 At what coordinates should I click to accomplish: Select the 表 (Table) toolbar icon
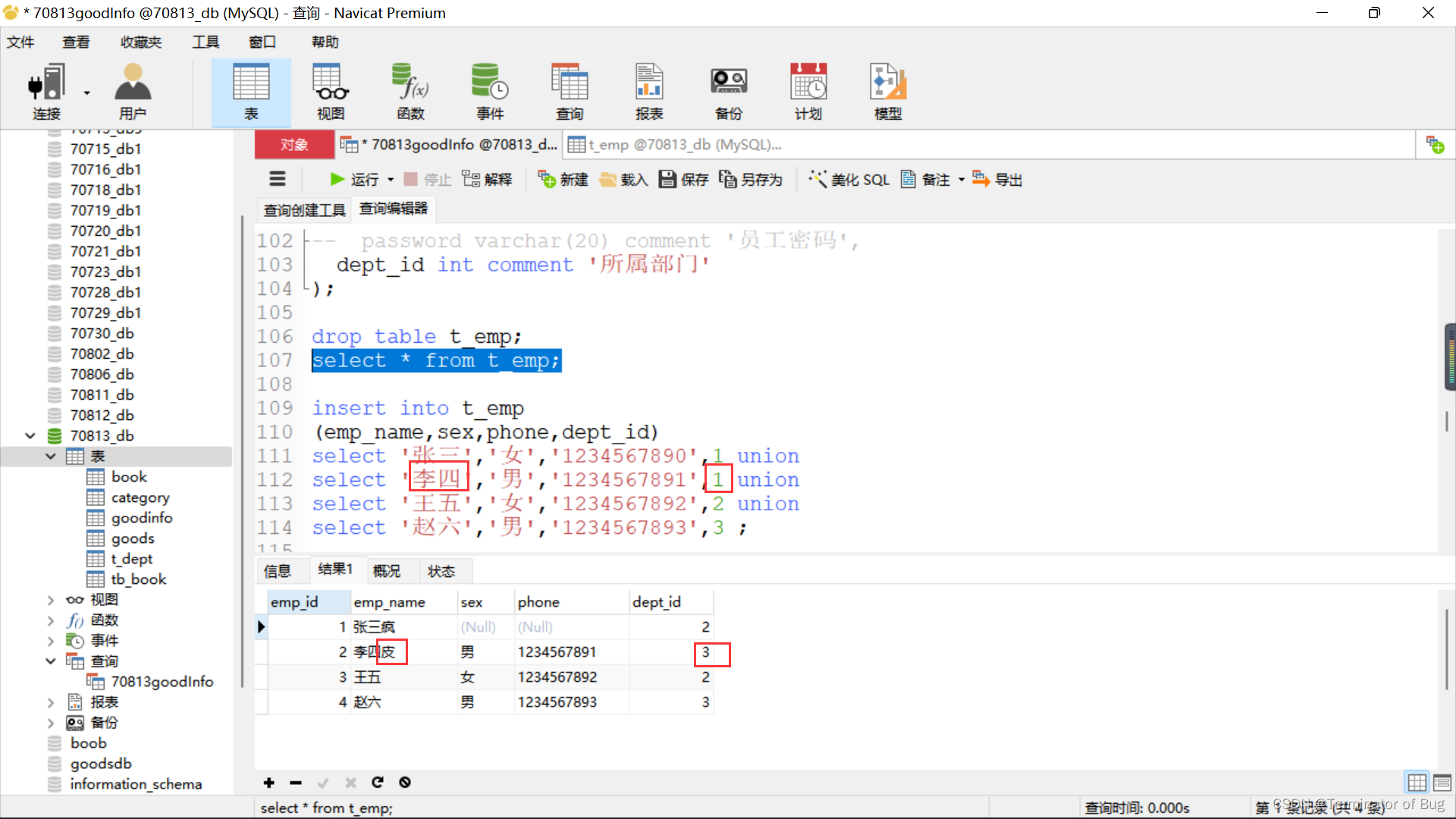tap(251, 92)
